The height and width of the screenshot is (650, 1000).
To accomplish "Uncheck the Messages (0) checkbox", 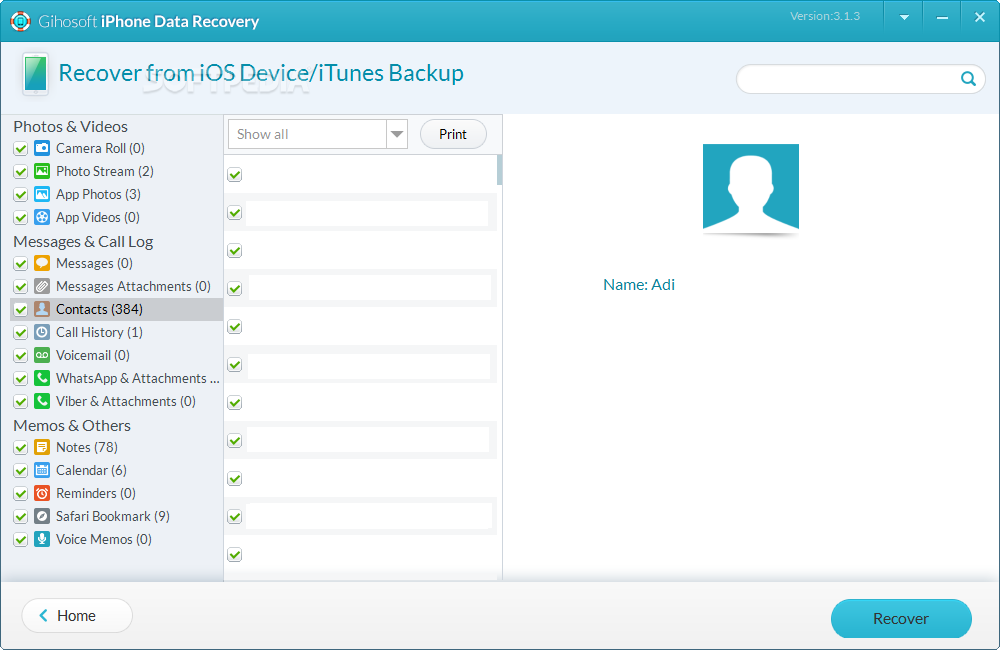I will (x=20, y=263).
